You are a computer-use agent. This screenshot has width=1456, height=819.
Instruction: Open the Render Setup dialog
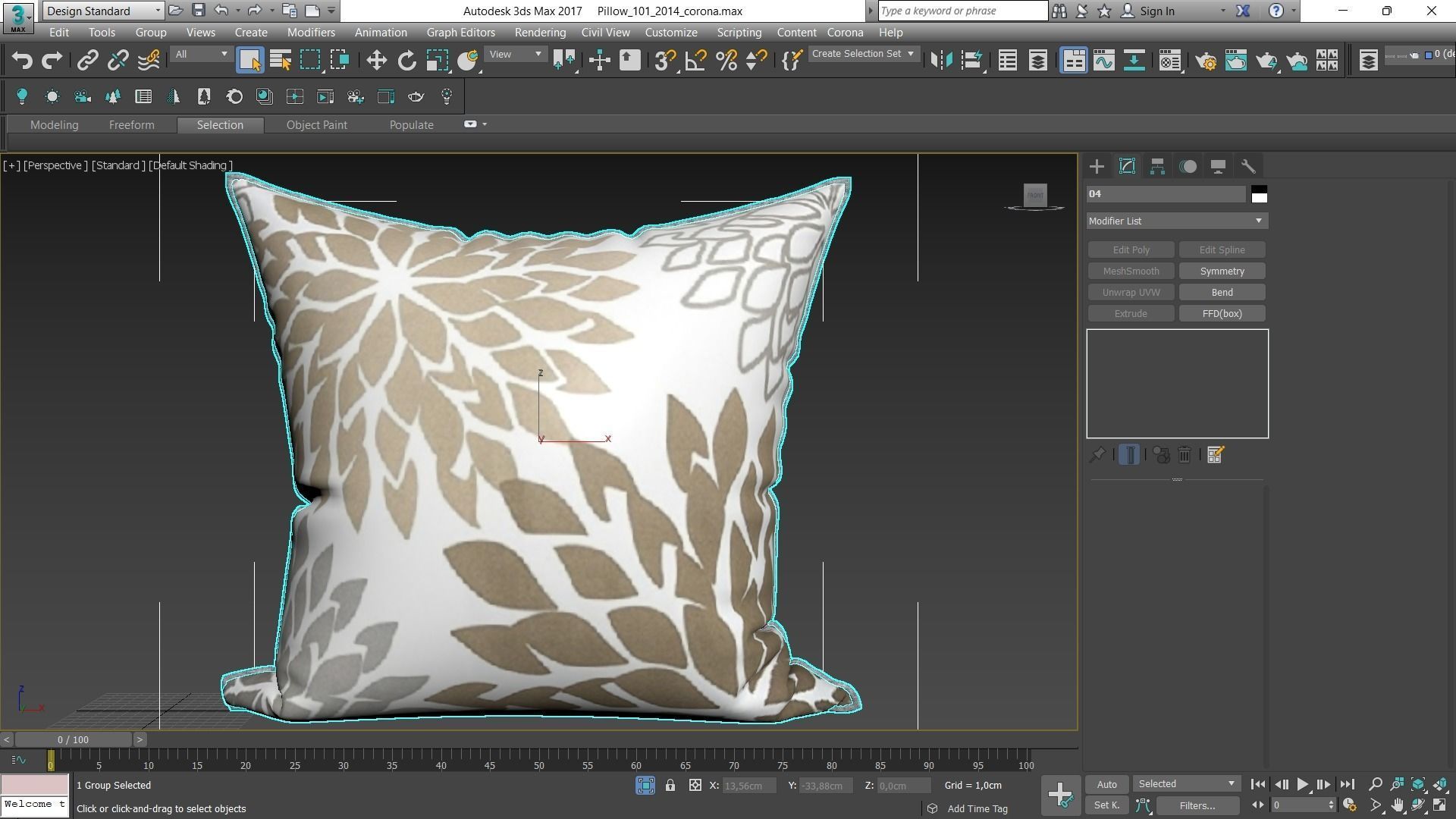pyautogui.click(x=1206, y=61)
